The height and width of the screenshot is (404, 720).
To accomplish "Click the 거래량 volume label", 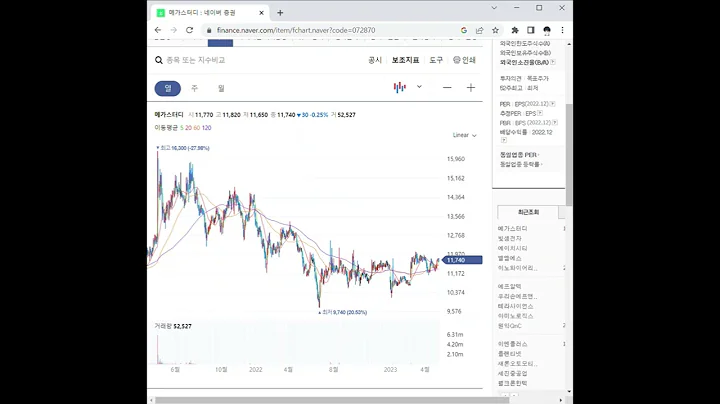I will click(163, 326).
